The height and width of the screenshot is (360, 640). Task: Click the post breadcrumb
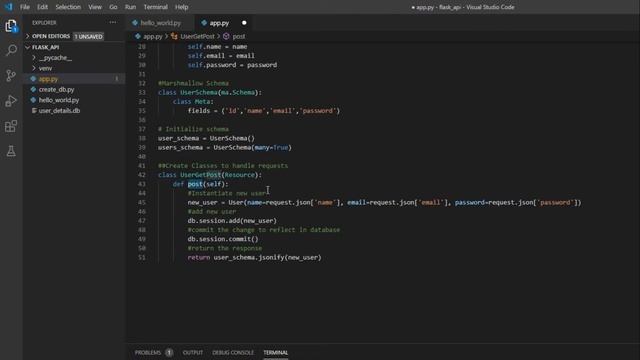coord(239,36)
